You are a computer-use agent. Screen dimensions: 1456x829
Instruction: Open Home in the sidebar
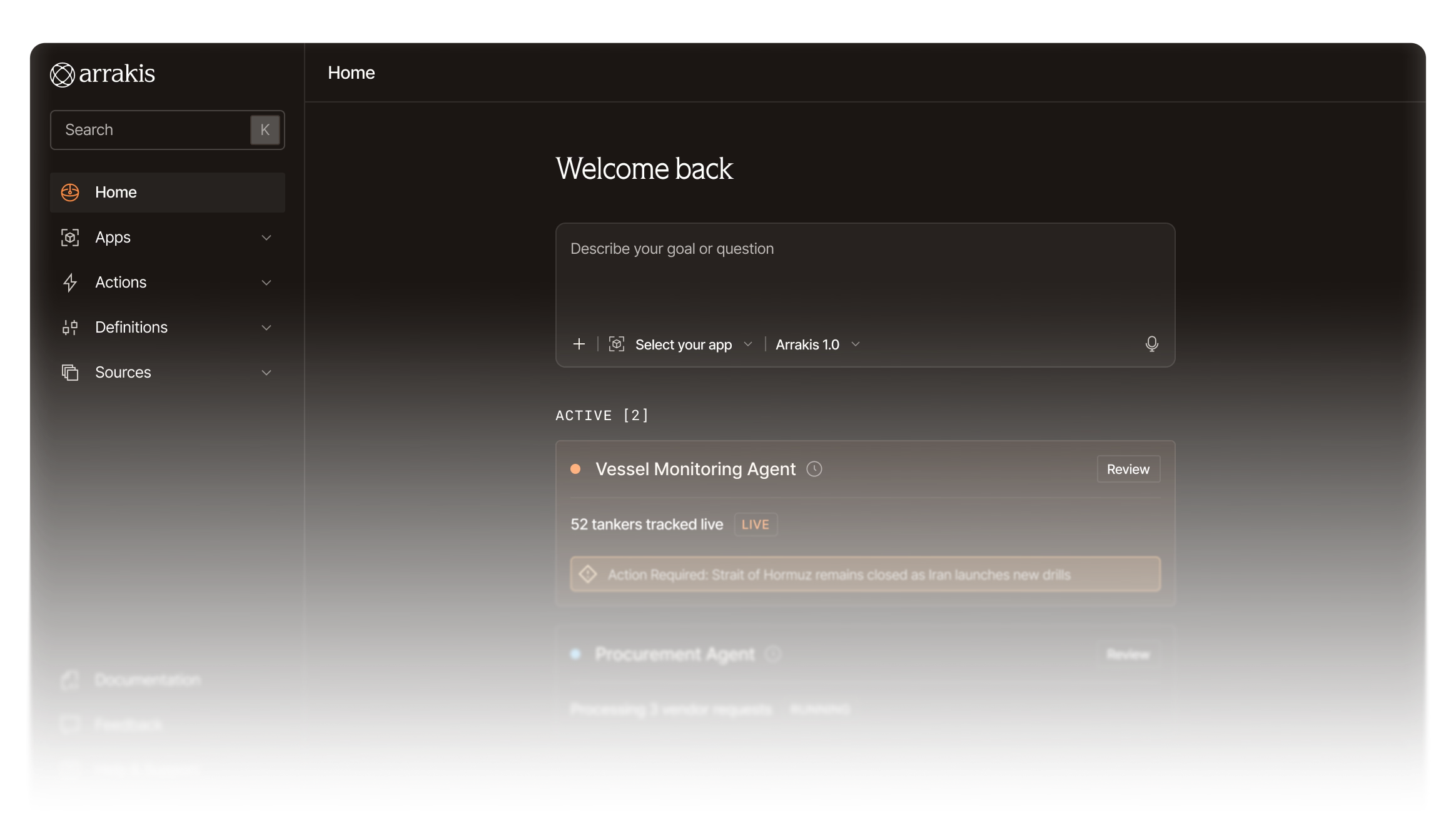167,193
